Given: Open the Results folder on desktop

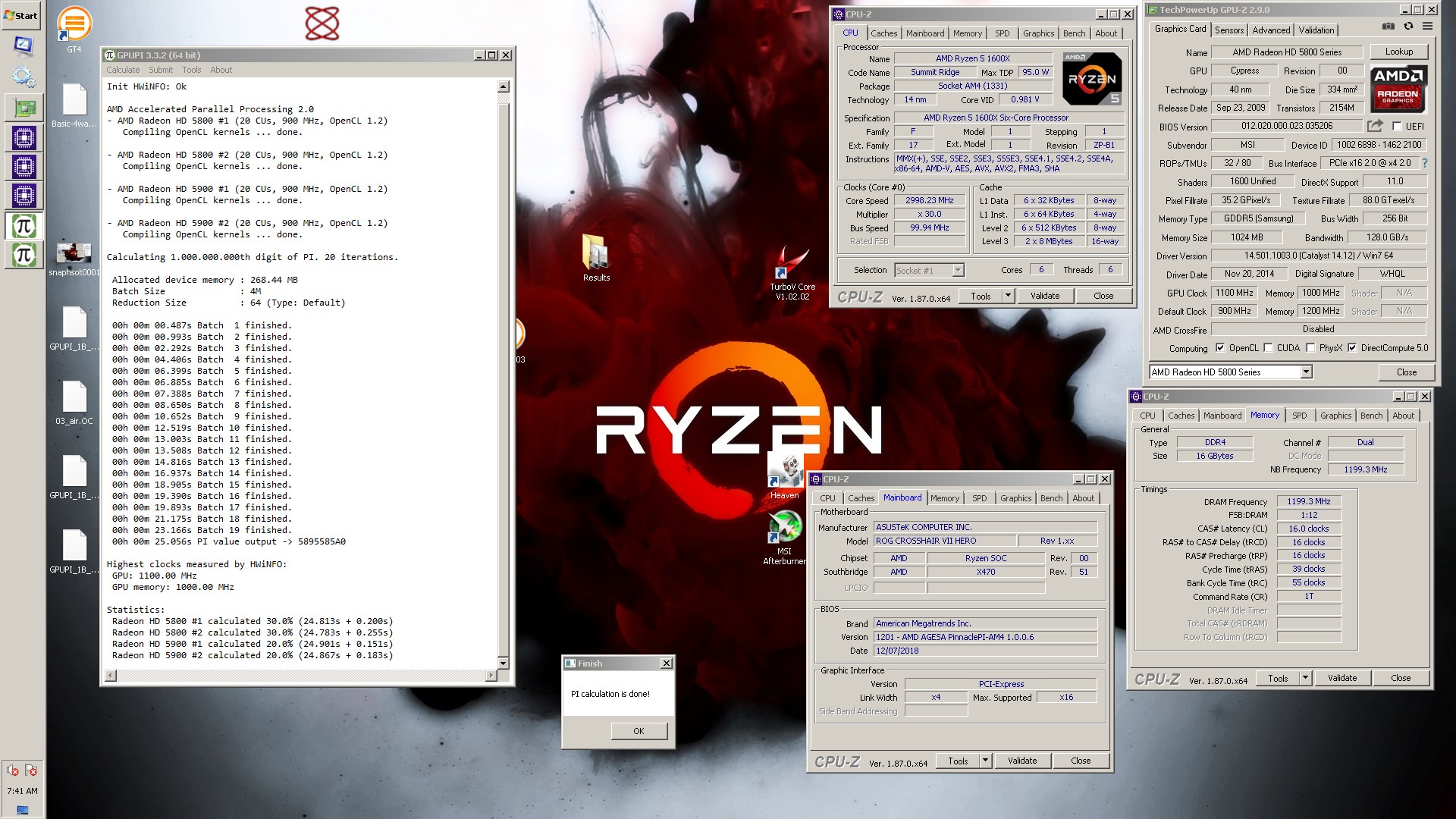Looking at the screenshot, I should pyautogui.click(x=596, y=258).
